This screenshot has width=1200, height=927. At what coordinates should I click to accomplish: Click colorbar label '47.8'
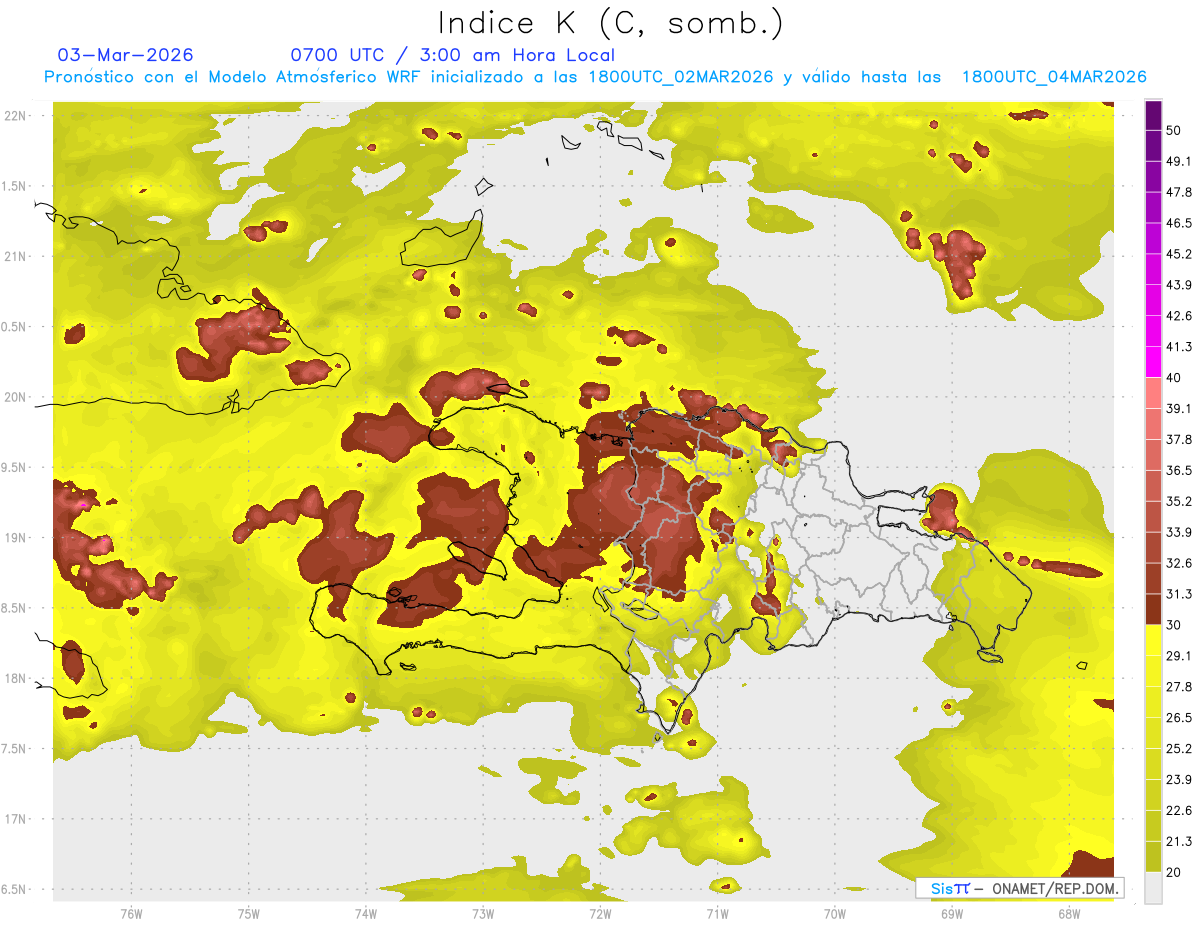tap(1179, 192)
